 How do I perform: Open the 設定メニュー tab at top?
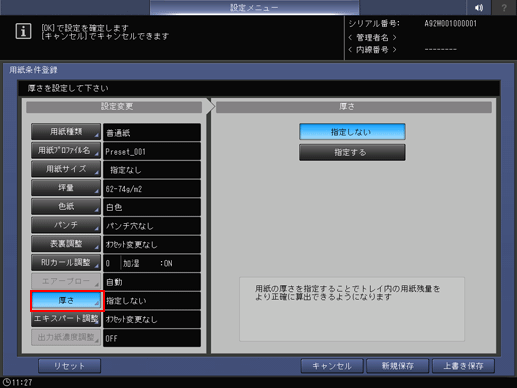tap(254, 7)
